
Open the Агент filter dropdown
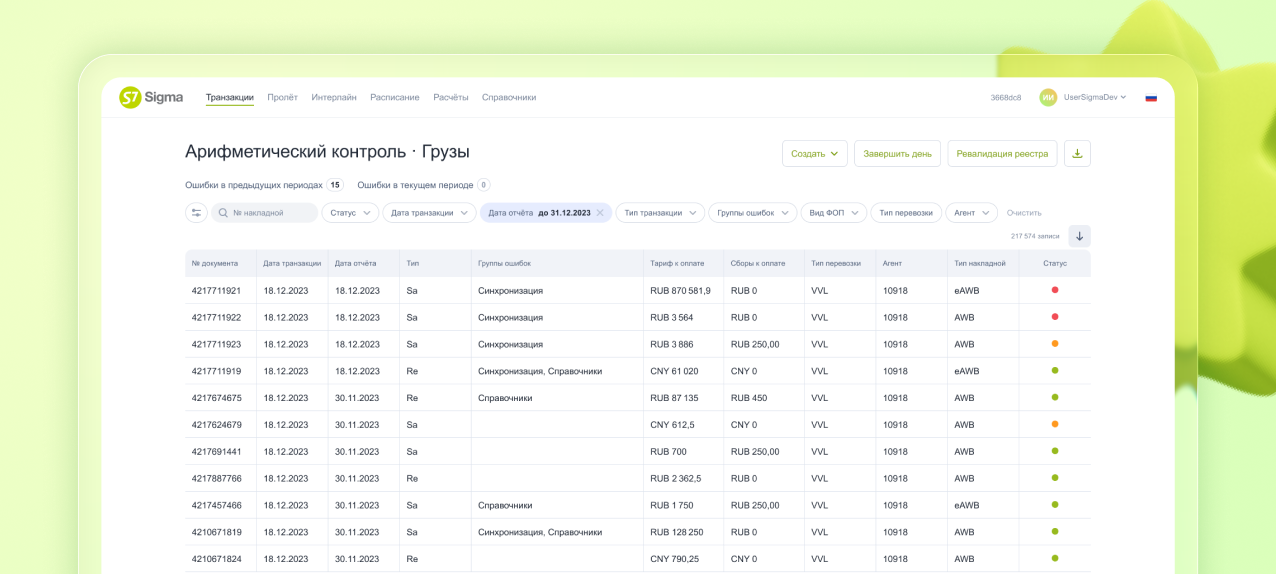(972, 213)
